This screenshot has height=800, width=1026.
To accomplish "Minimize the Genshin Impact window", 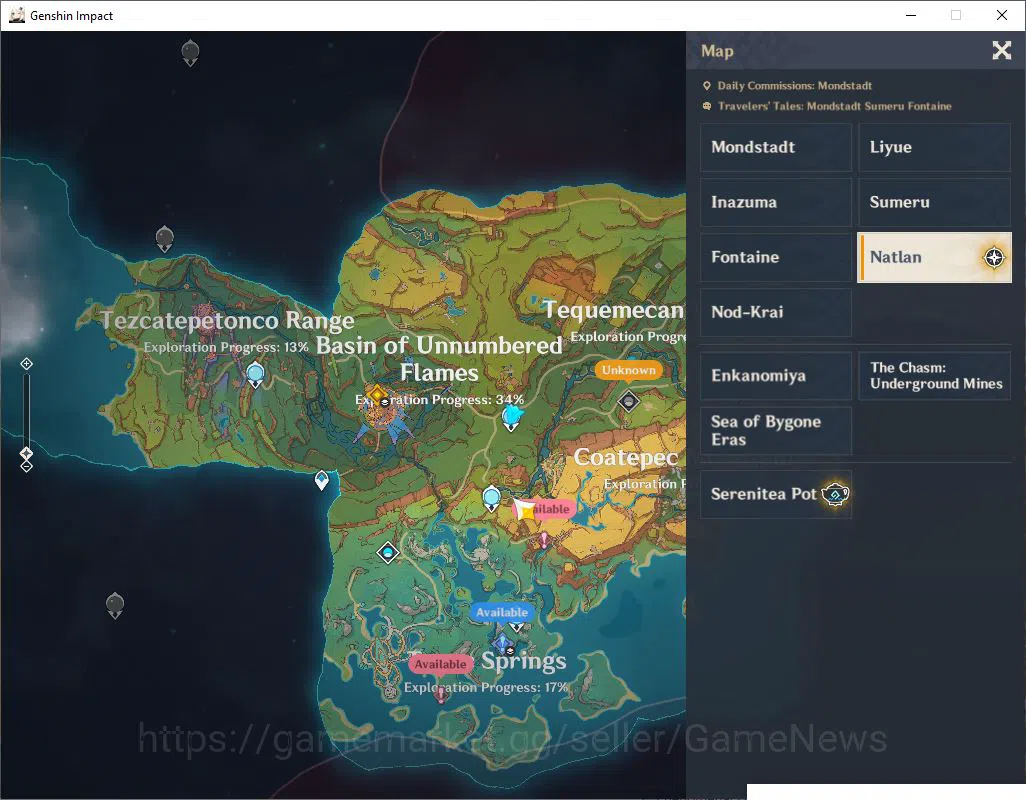I will pyautogui.click(x=910, y=15).
